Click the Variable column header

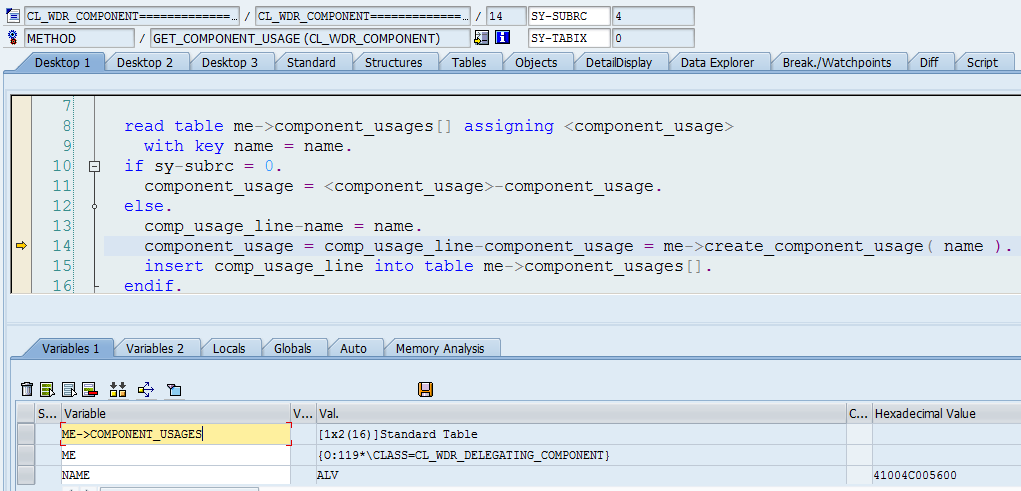pos(174,413)
